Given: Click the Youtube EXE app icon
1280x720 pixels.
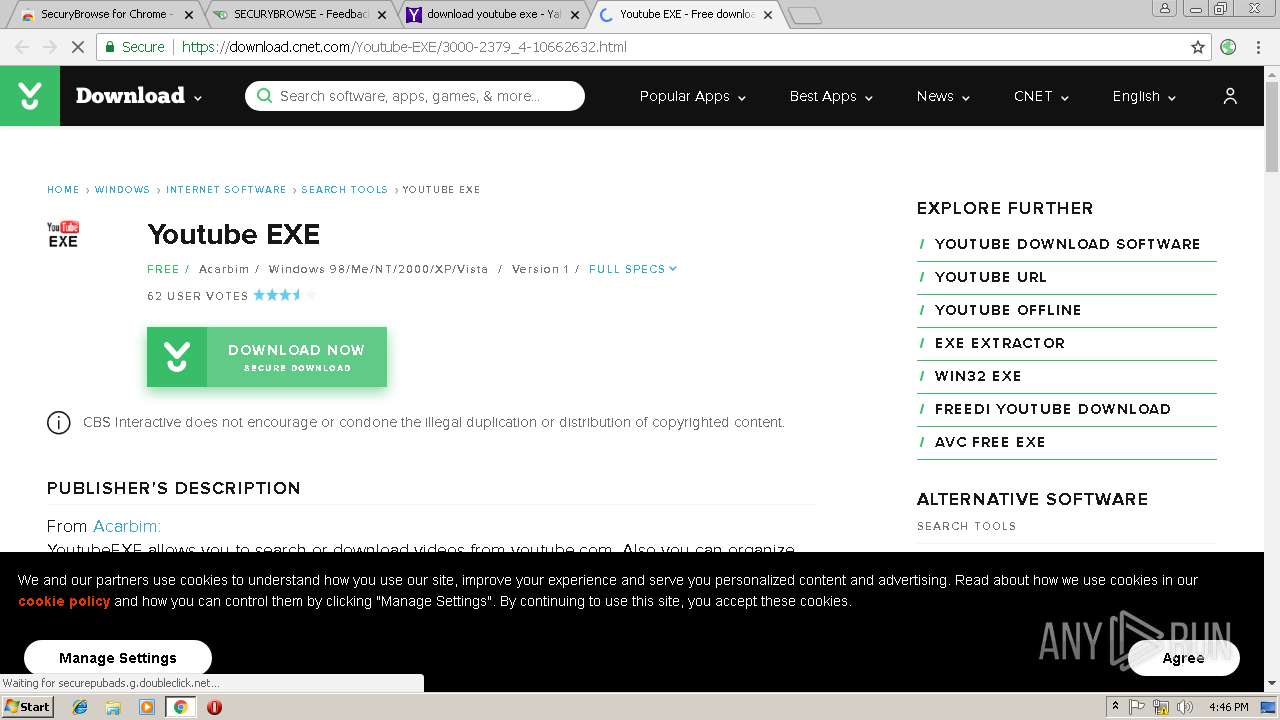Looking at the screenshot, I should pos(63,234).
